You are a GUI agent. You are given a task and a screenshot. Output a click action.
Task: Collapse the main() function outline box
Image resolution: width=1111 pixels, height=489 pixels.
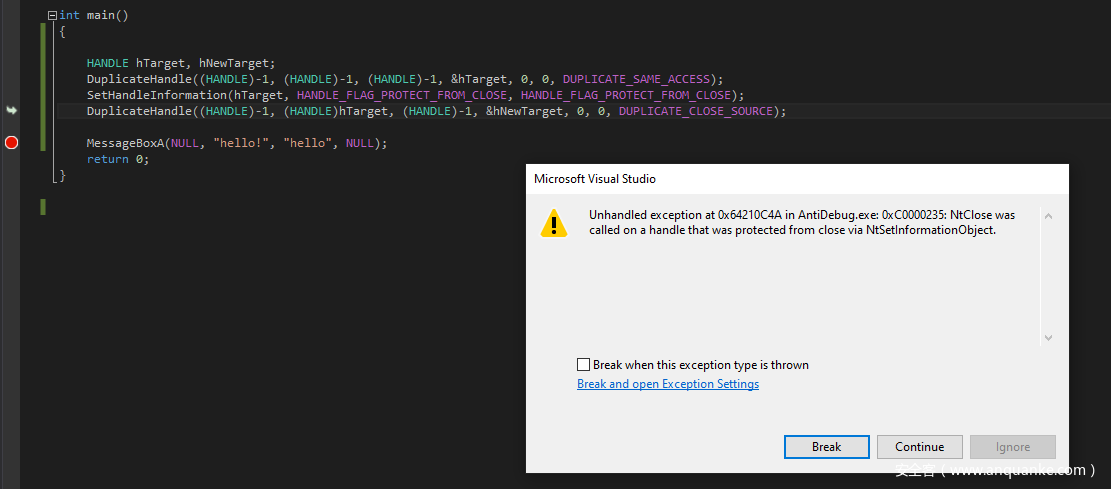pyautogui.click(x=52, y=16)
